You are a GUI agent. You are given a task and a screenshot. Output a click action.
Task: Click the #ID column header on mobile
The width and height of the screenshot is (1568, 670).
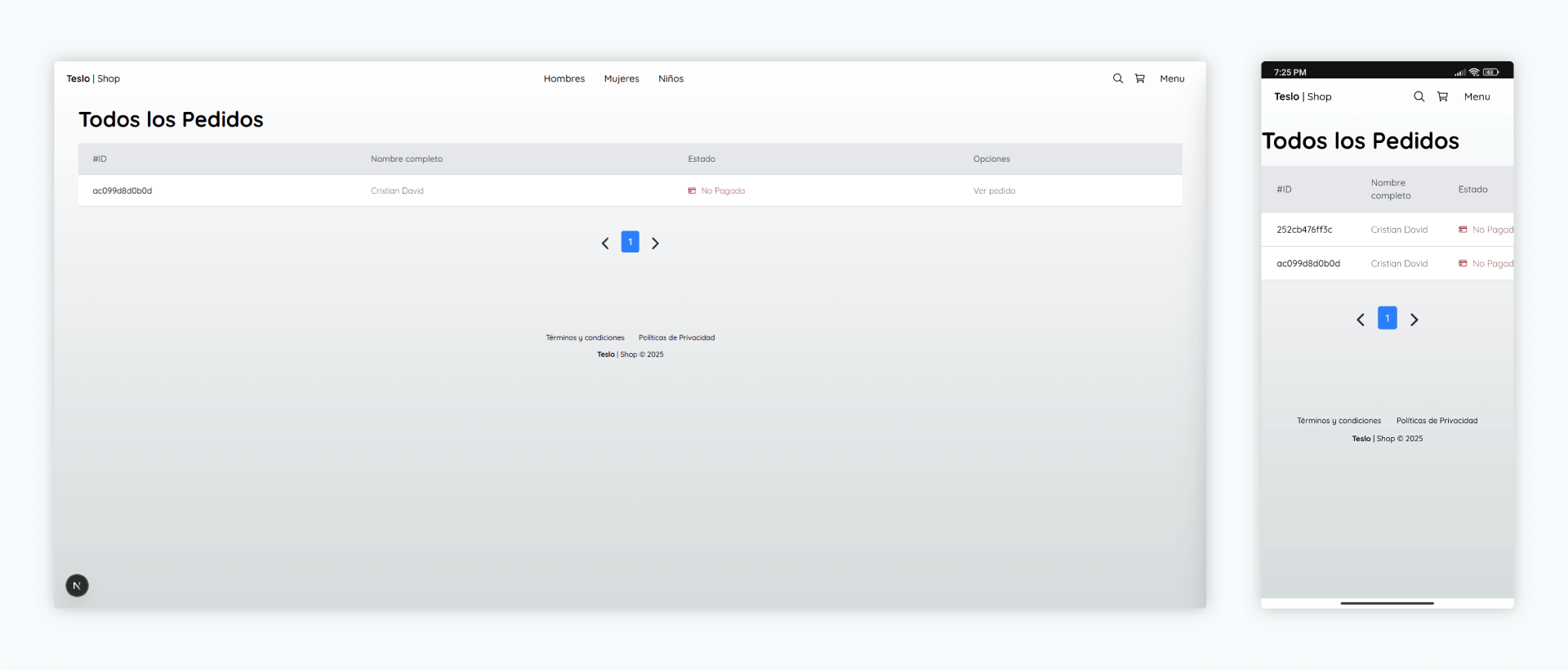[x=1284, y=190]
